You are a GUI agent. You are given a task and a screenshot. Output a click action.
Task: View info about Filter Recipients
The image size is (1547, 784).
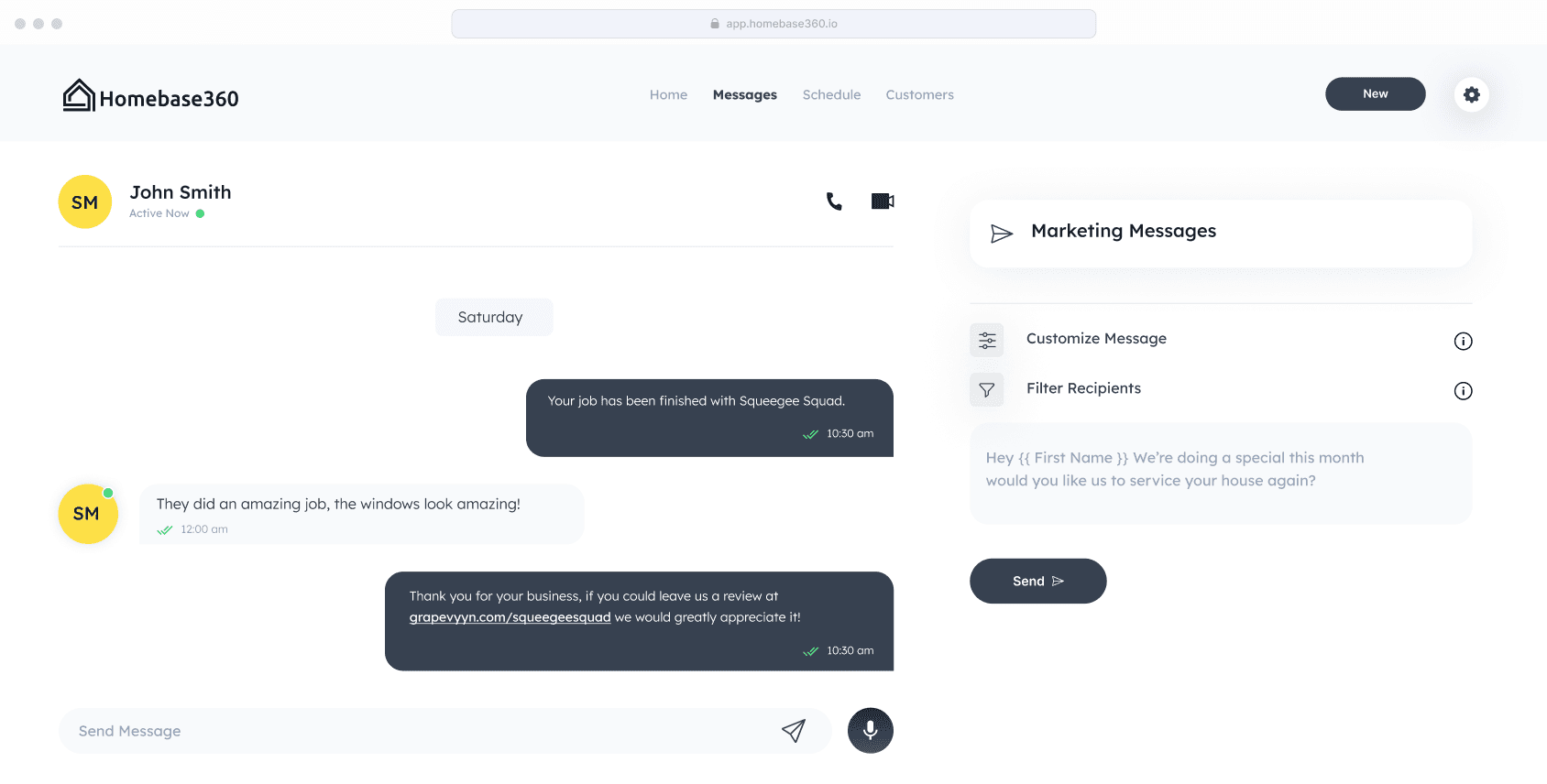(x=1463, y=390)
